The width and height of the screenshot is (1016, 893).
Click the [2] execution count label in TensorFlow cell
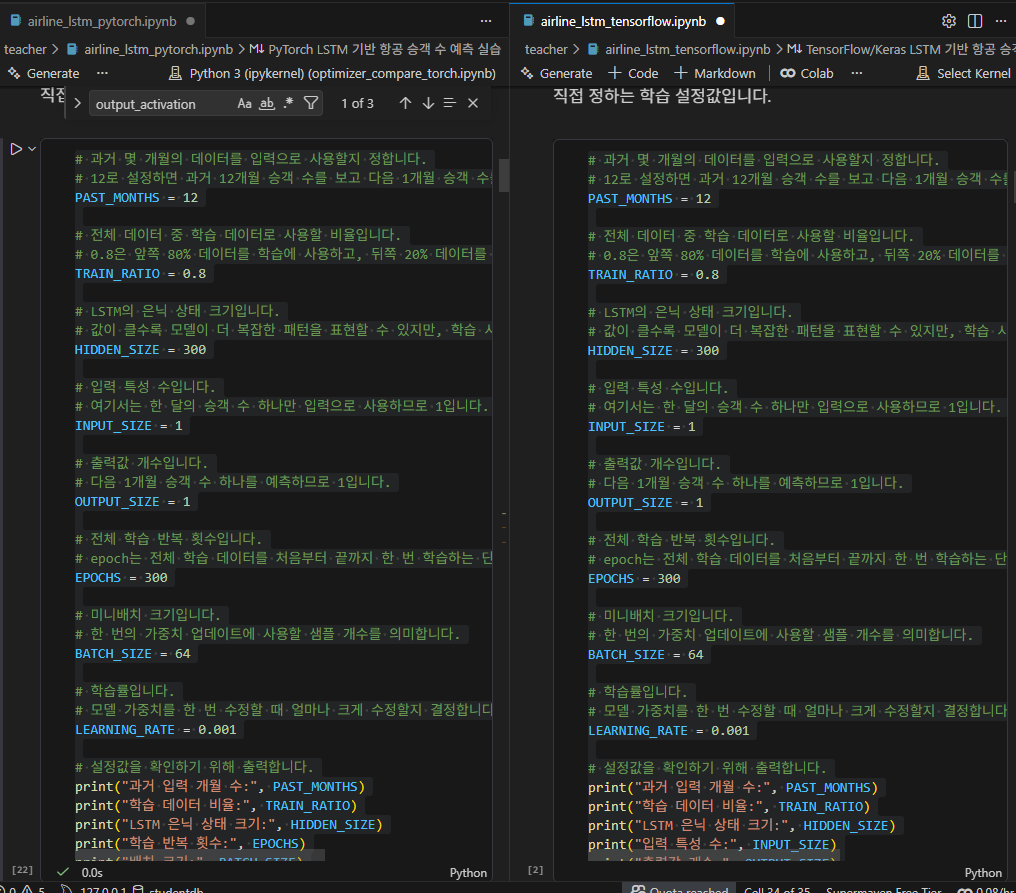[x=536, y=870]
